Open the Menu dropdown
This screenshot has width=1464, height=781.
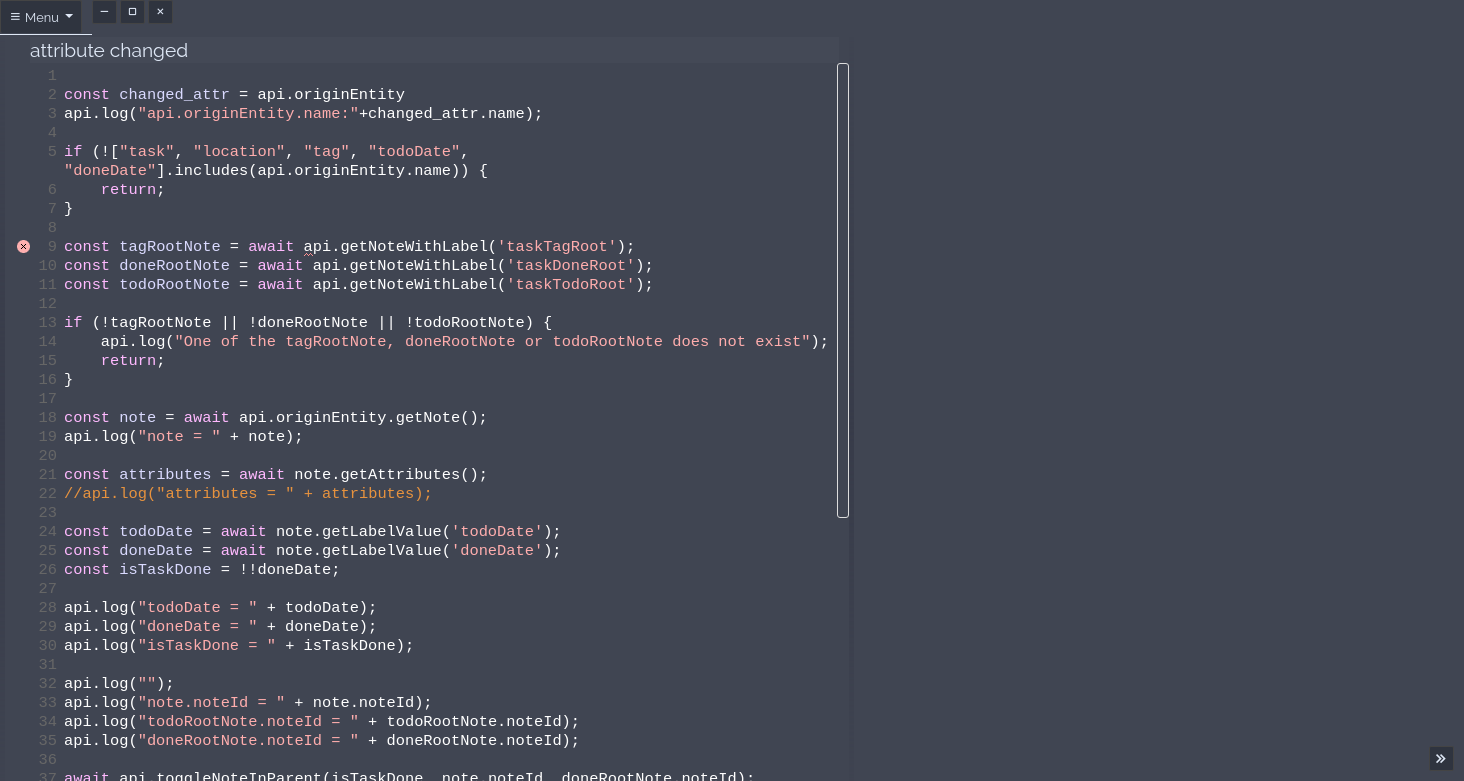41,17
